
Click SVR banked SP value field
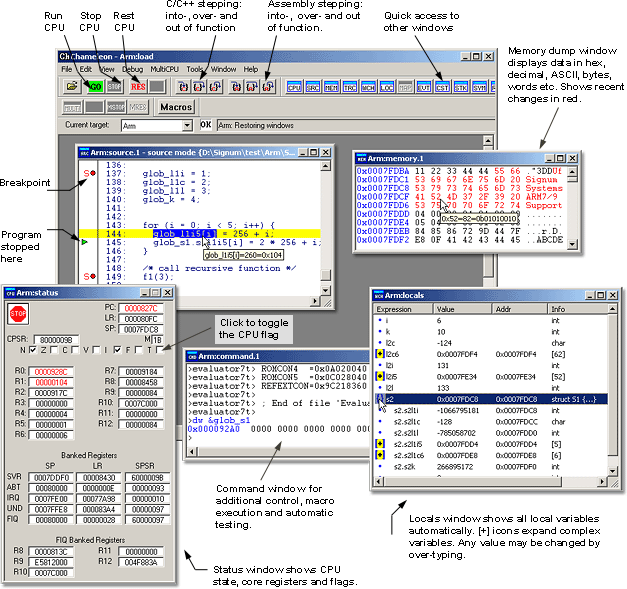tap(51, 478)
